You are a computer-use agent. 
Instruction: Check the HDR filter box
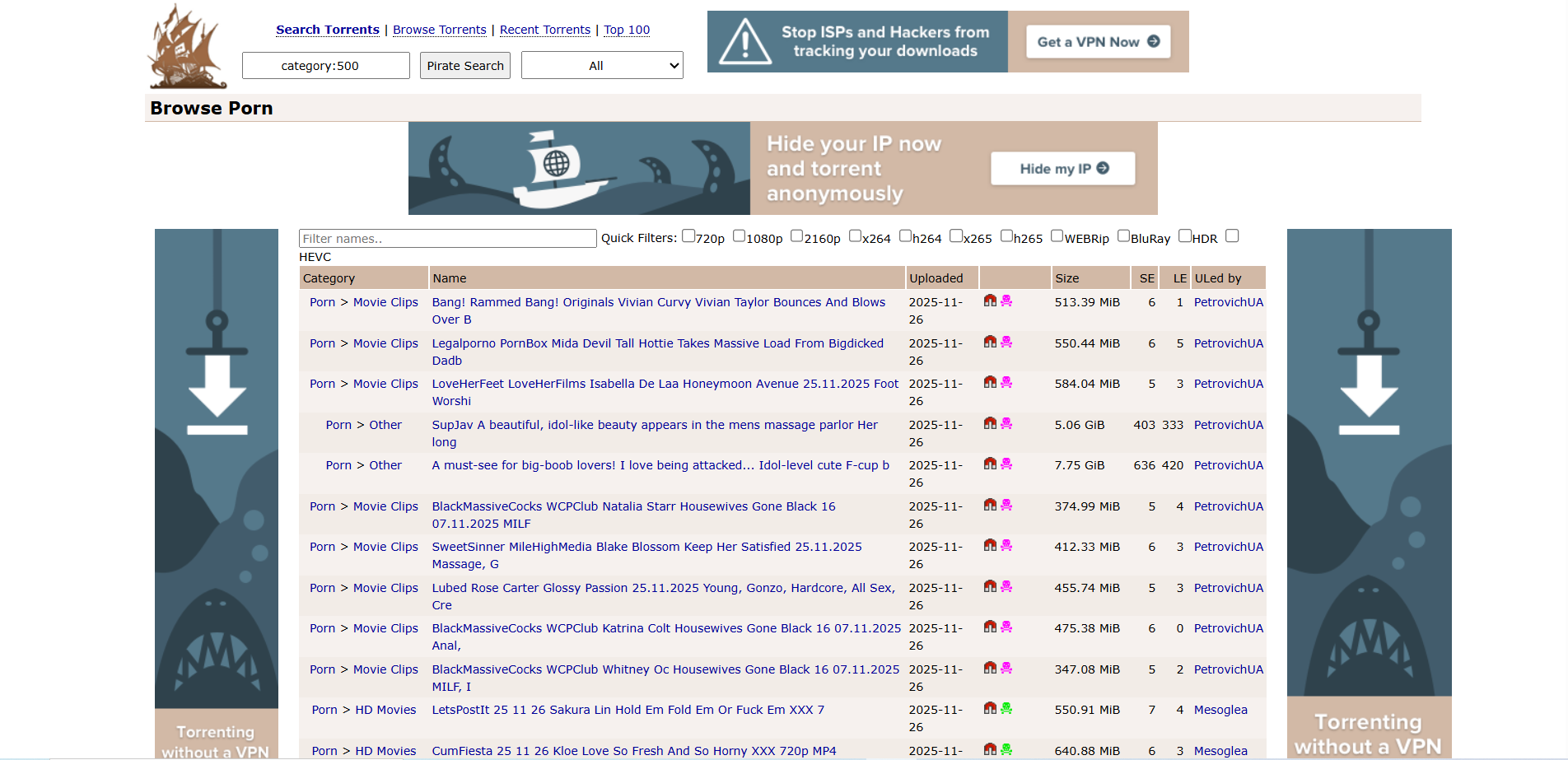tap(1185, 236)
